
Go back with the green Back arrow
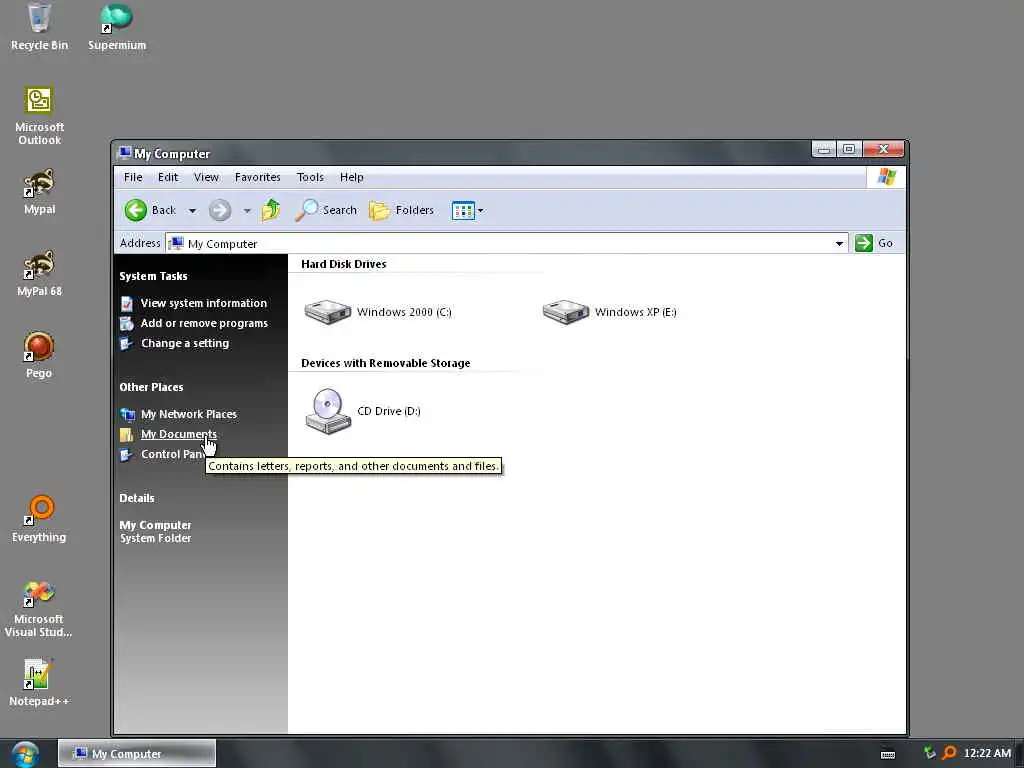[136, 210]
